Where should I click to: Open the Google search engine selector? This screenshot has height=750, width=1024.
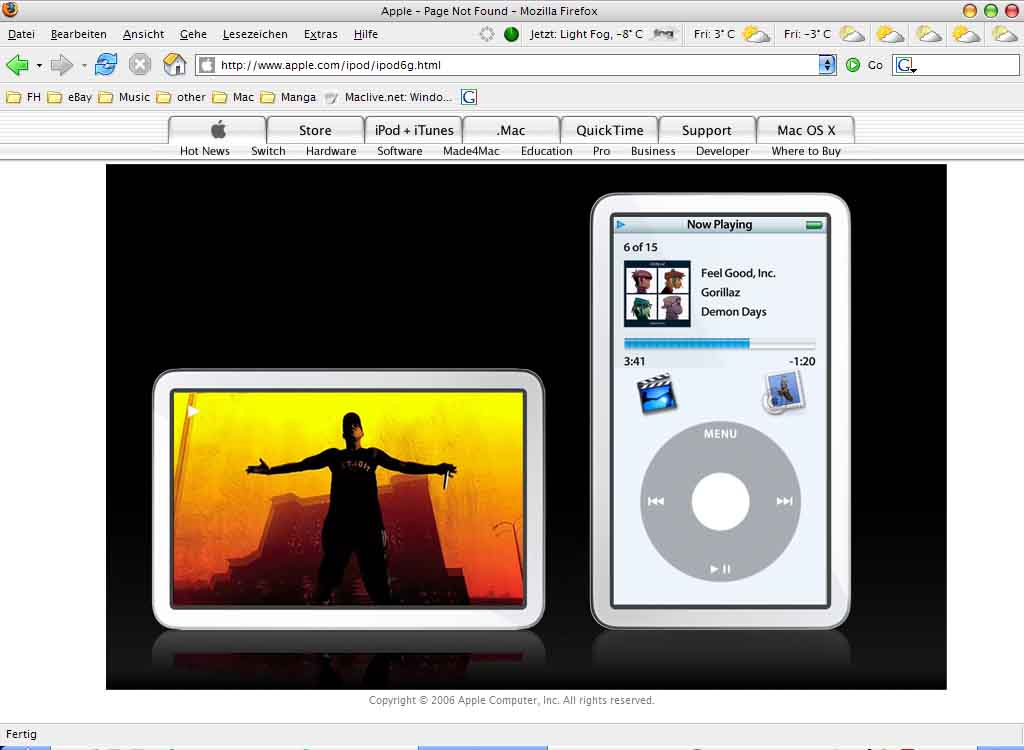(x=906, y=65)
